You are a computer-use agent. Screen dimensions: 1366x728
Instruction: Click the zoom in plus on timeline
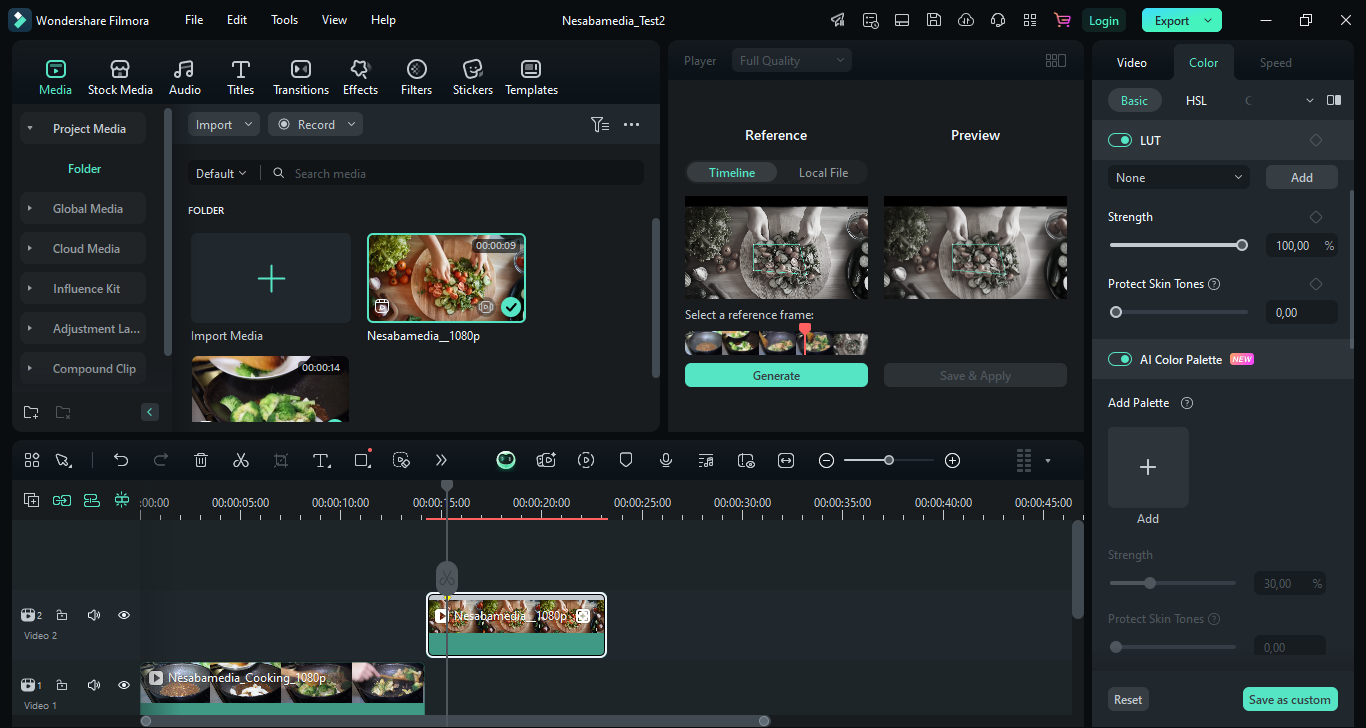pos(952,460)
